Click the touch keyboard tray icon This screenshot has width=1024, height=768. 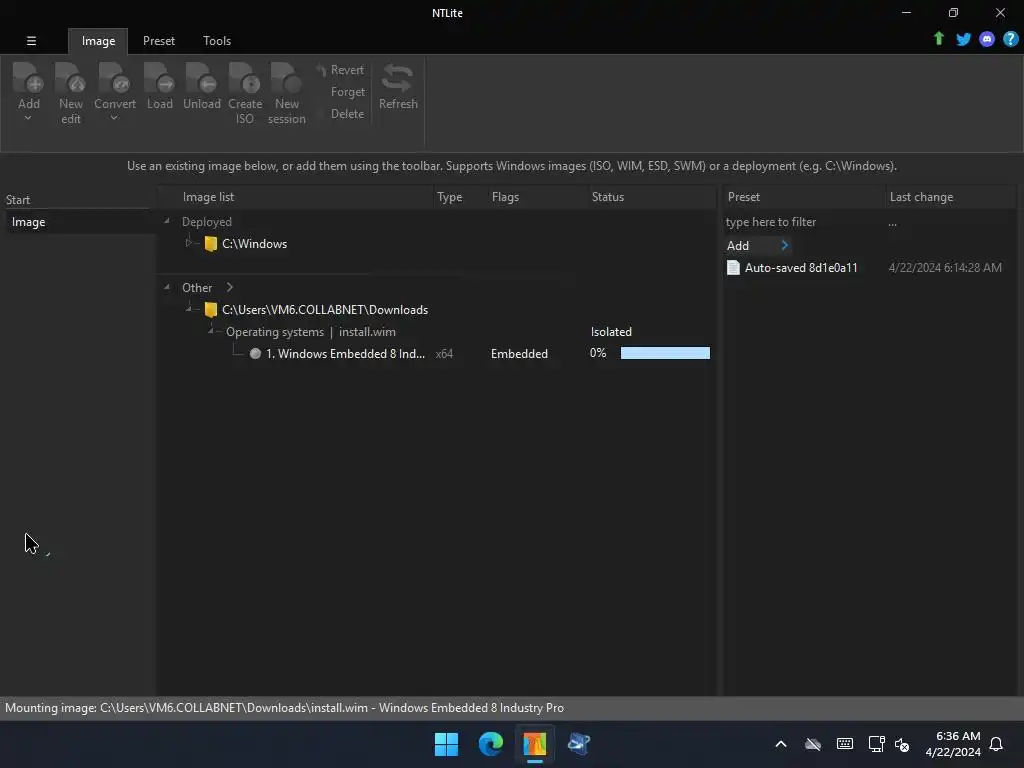click(844, 744)
